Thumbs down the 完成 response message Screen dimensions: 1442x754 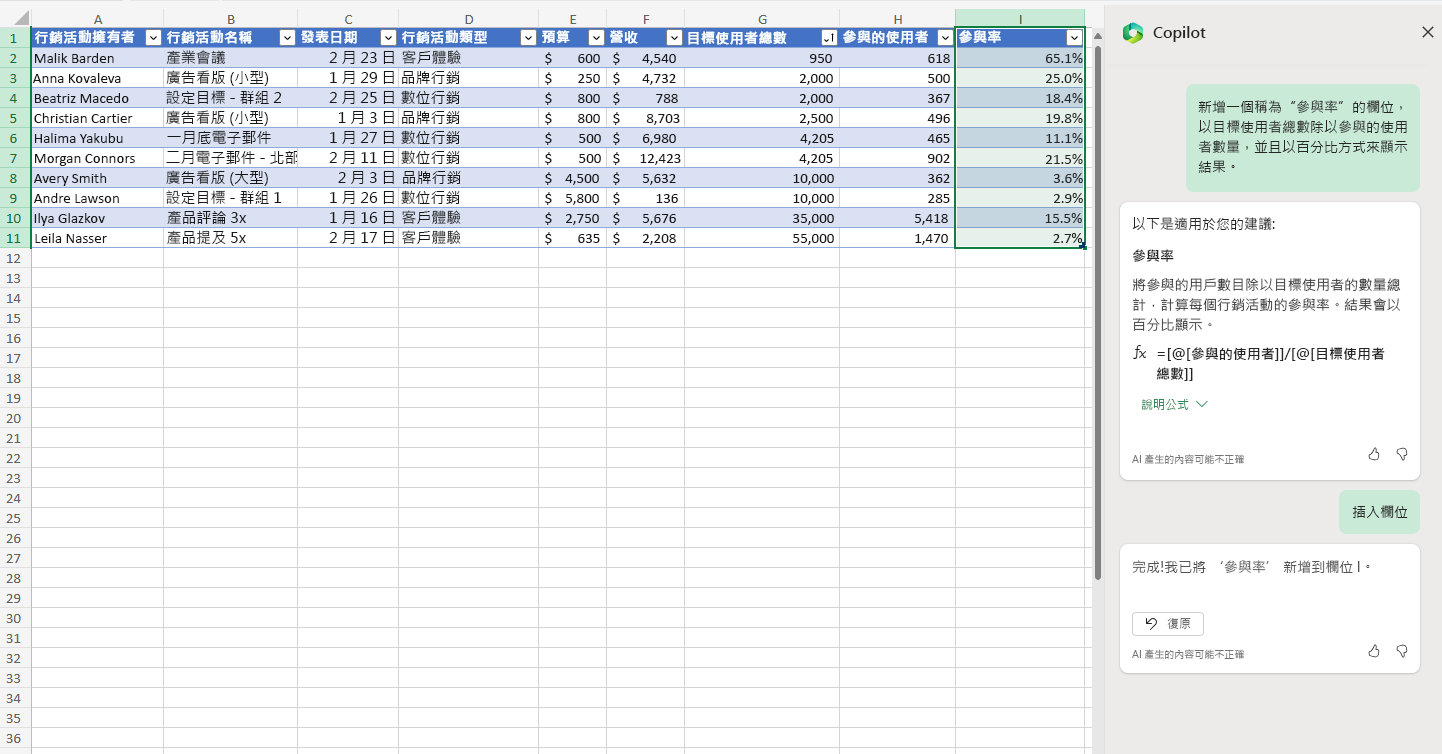pyautogui.click(x=1402, y=651)
